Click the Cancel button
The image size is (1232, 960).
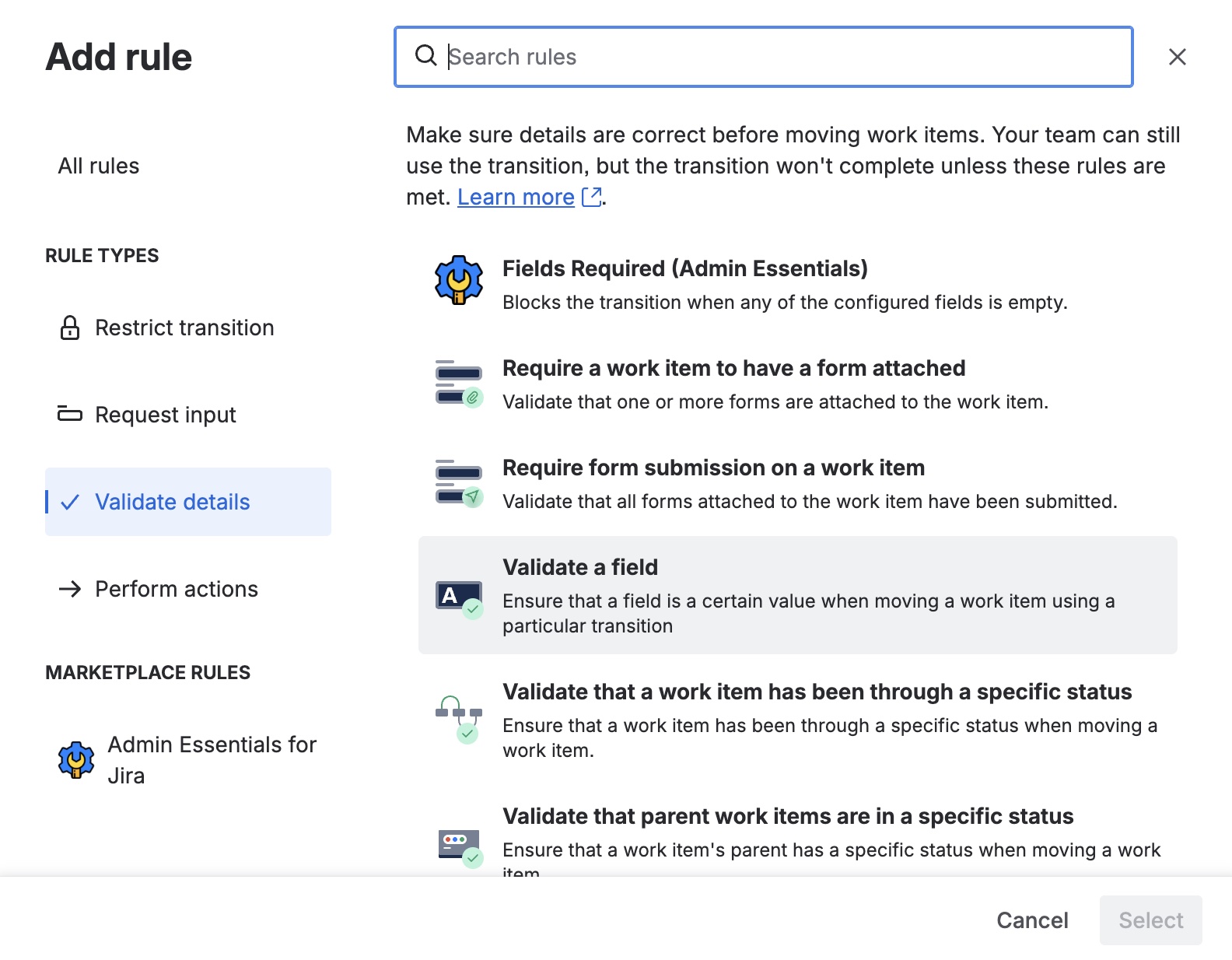(1032, 920)
